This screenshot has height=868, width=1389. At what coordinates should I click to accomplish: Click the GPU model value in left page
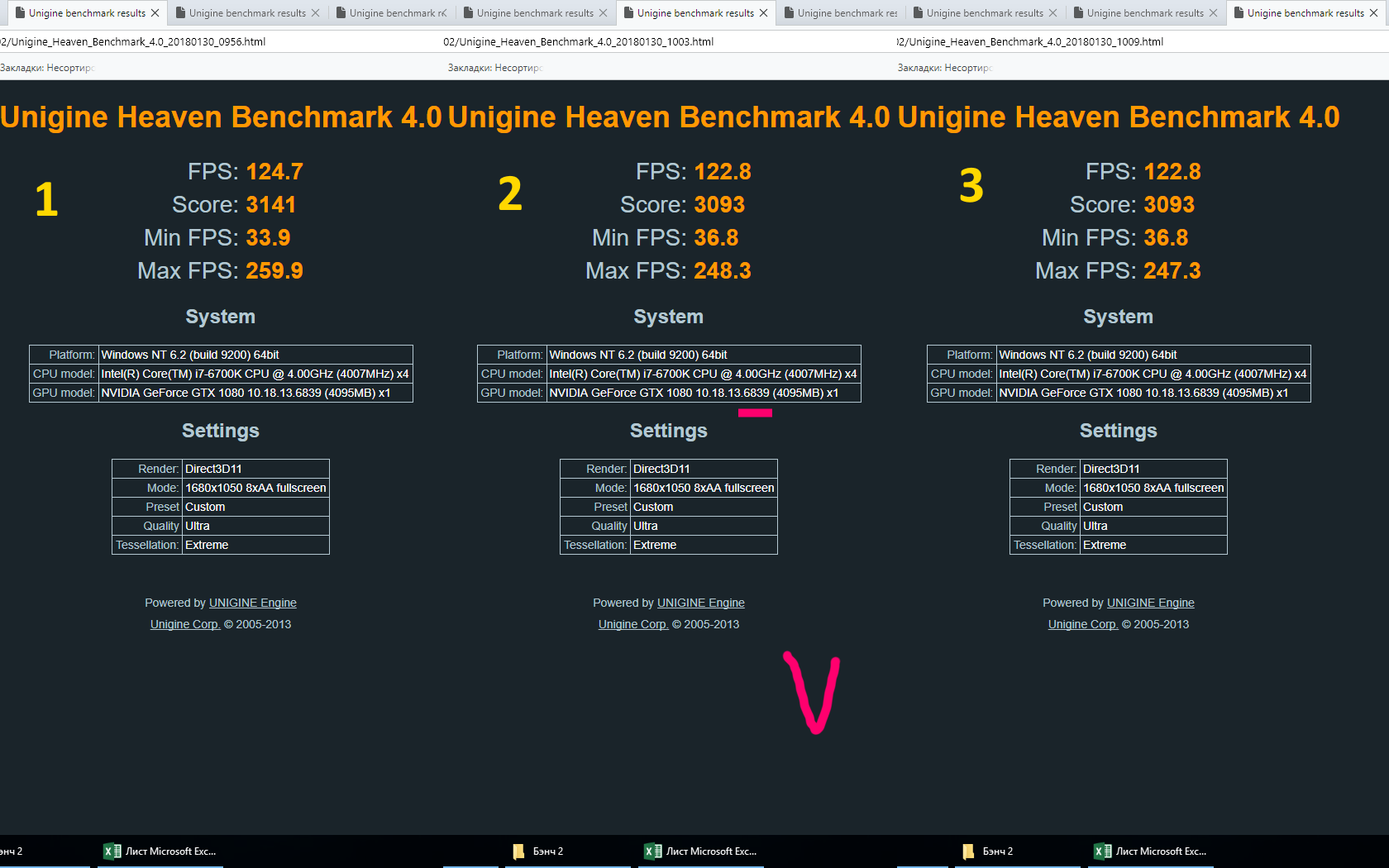(x=255, y=393)
